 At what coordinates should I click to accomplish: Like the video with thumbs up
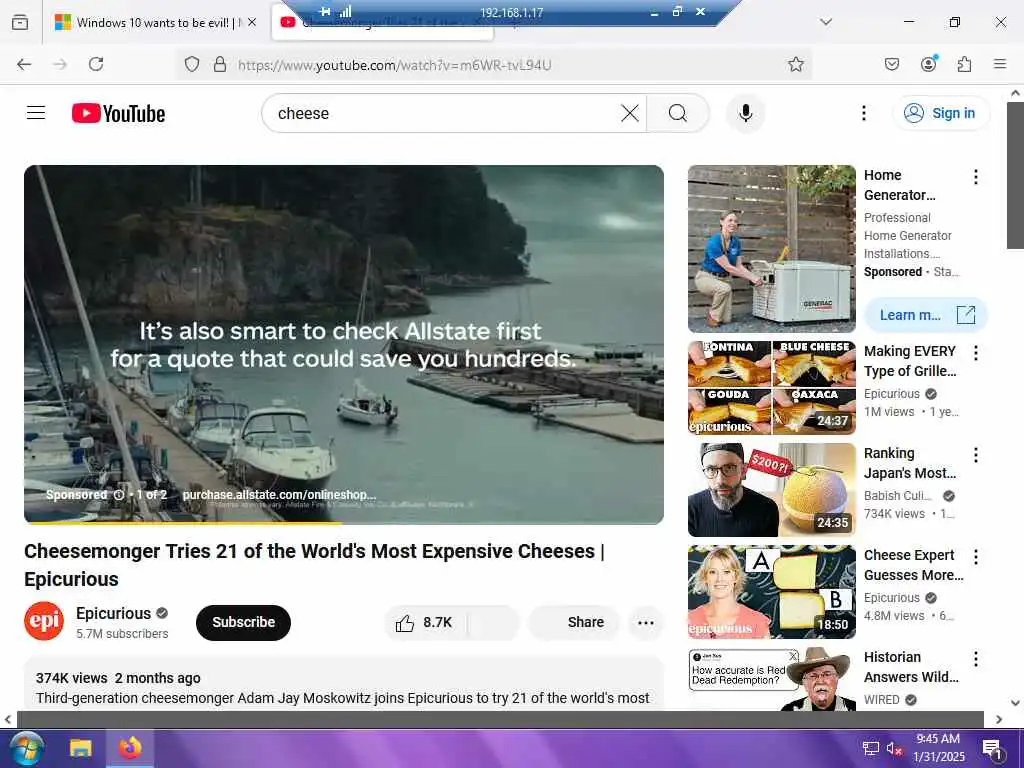424,622
